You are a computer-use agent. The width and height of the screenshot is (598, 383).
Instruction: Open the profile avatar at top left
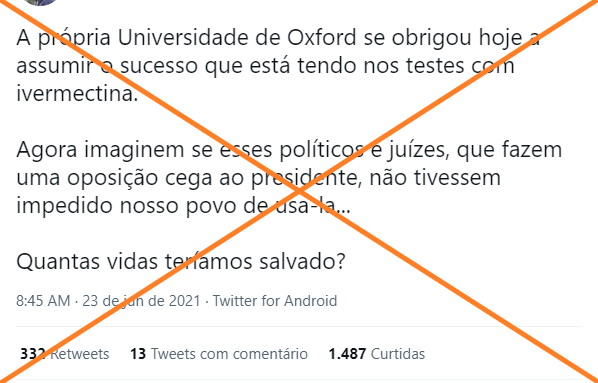click(40, 2)
